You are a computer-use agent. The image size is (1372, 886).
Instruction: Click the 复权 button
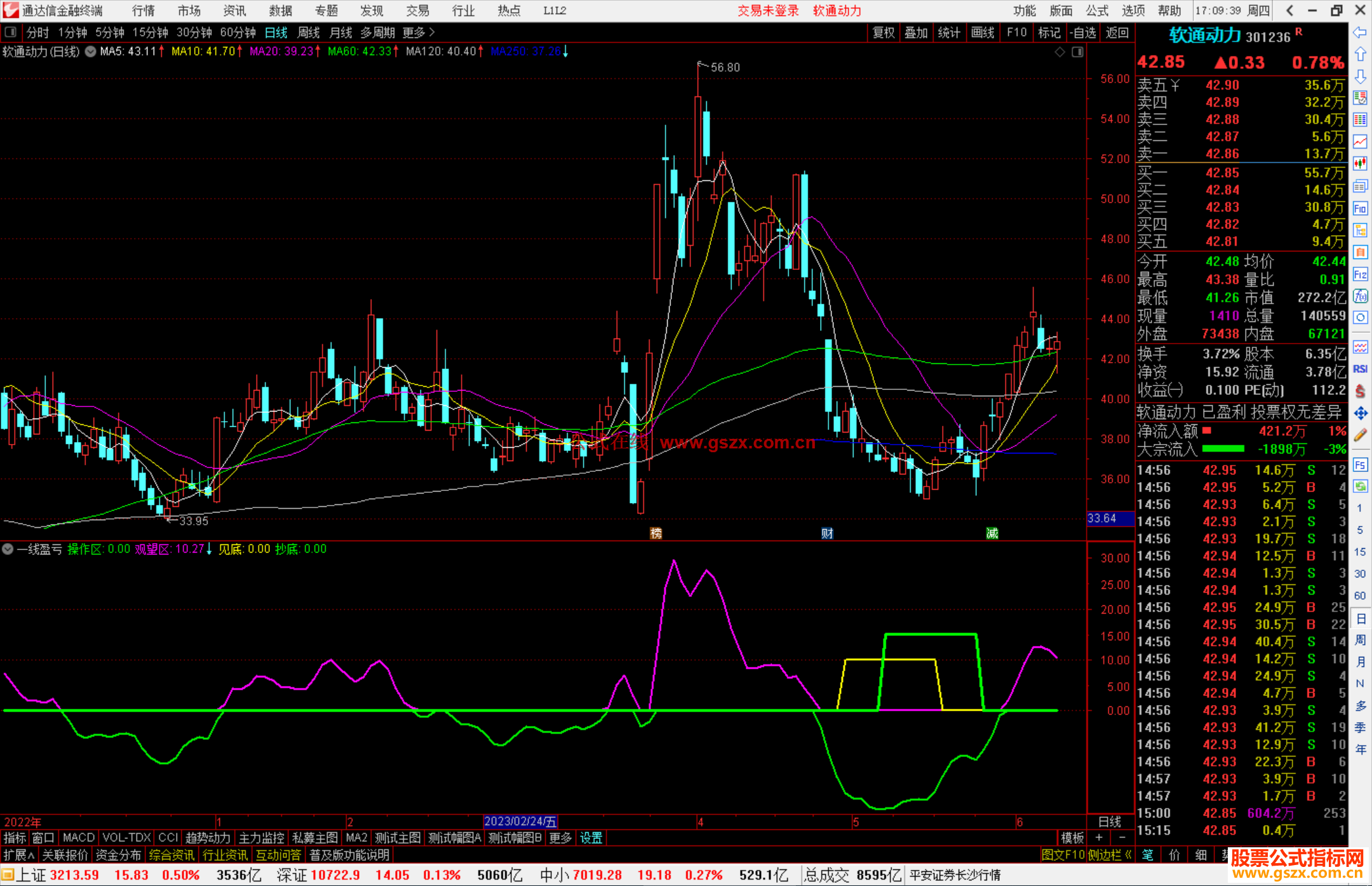[x=883, y=32]
